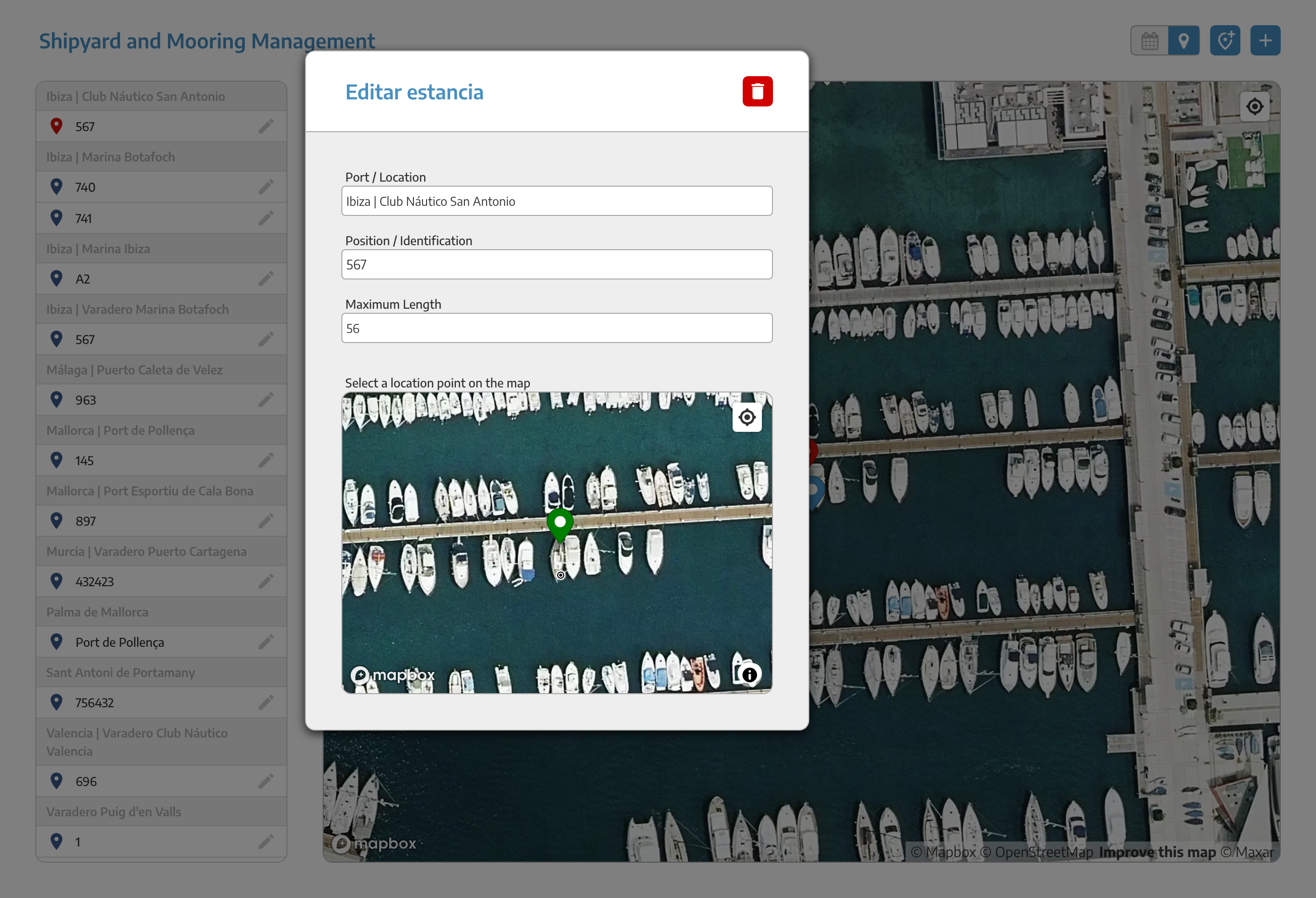Select 'Mallorca | Port de Pollença' header
The width and height of the screenshot is (1316, 898).
(x=161, y=431)
